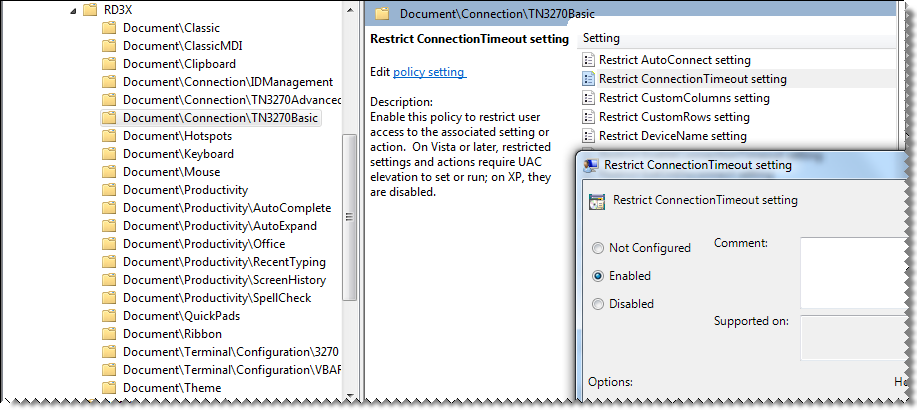The width and height of the screenshot is (917, 410).
Task: Click the Restrict CustomColumns setting icon
Action: [x=588, y=98]
